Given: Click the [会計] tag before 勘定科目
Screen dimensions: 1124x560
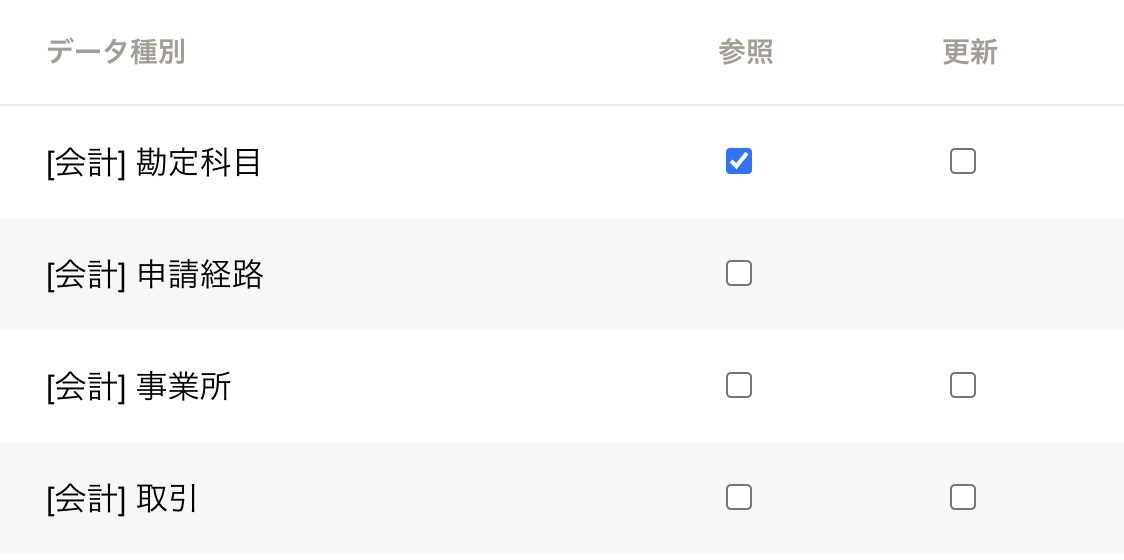Looking at the screenshot, I should point(86,162).
